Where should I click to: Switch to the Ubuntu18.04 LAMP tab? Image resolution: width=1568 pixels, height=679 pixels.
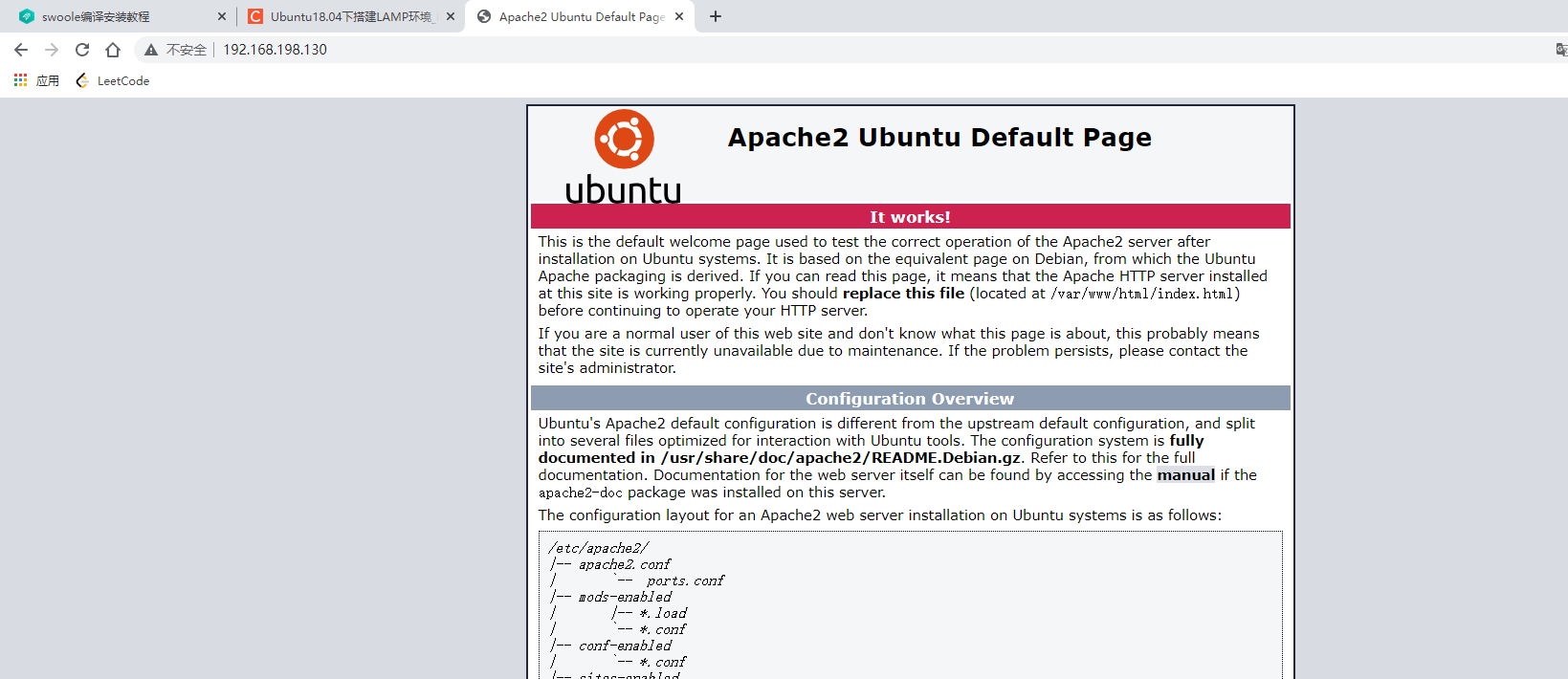tap(350, 16)
